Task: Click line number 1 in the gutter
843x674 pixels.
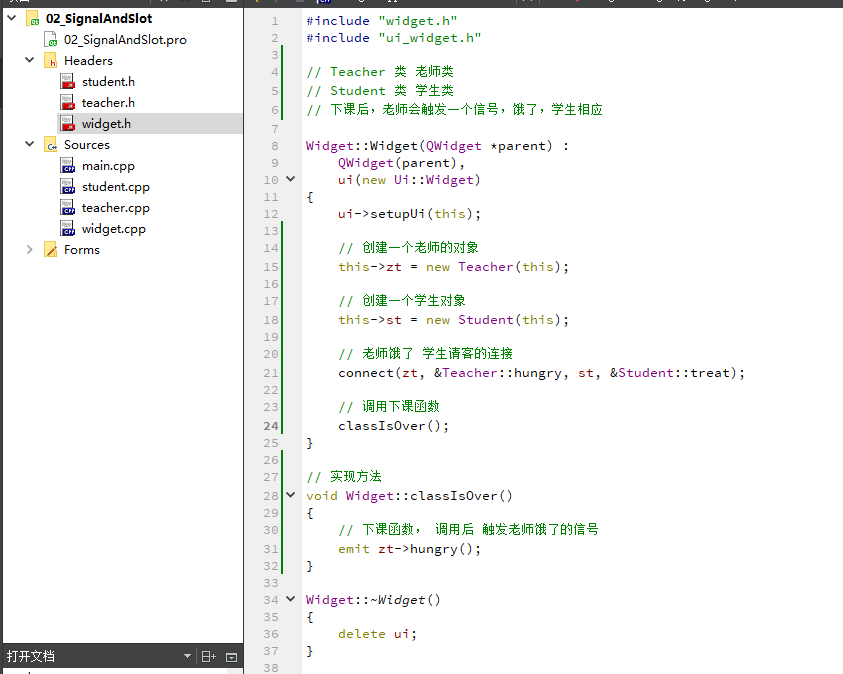Action: coord(275,21)
